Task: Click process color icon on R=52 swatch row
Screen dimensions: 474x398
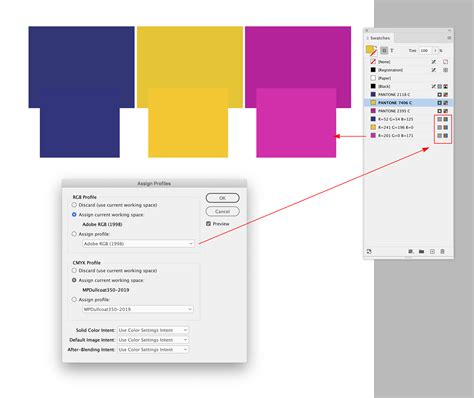Action: point(440,119)
